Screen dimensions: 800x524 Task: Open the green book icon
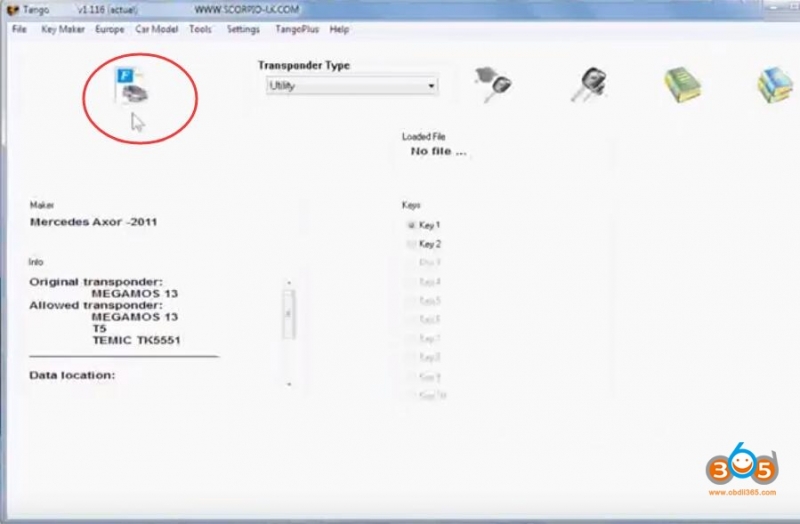683,85
